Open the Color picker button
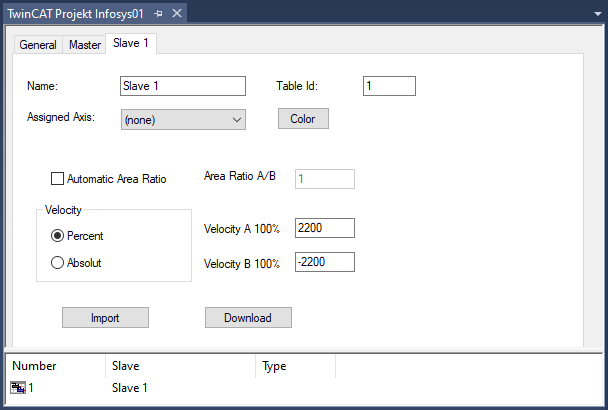The height and width of the screenshot is (410, 608). (x=303, y=119)
